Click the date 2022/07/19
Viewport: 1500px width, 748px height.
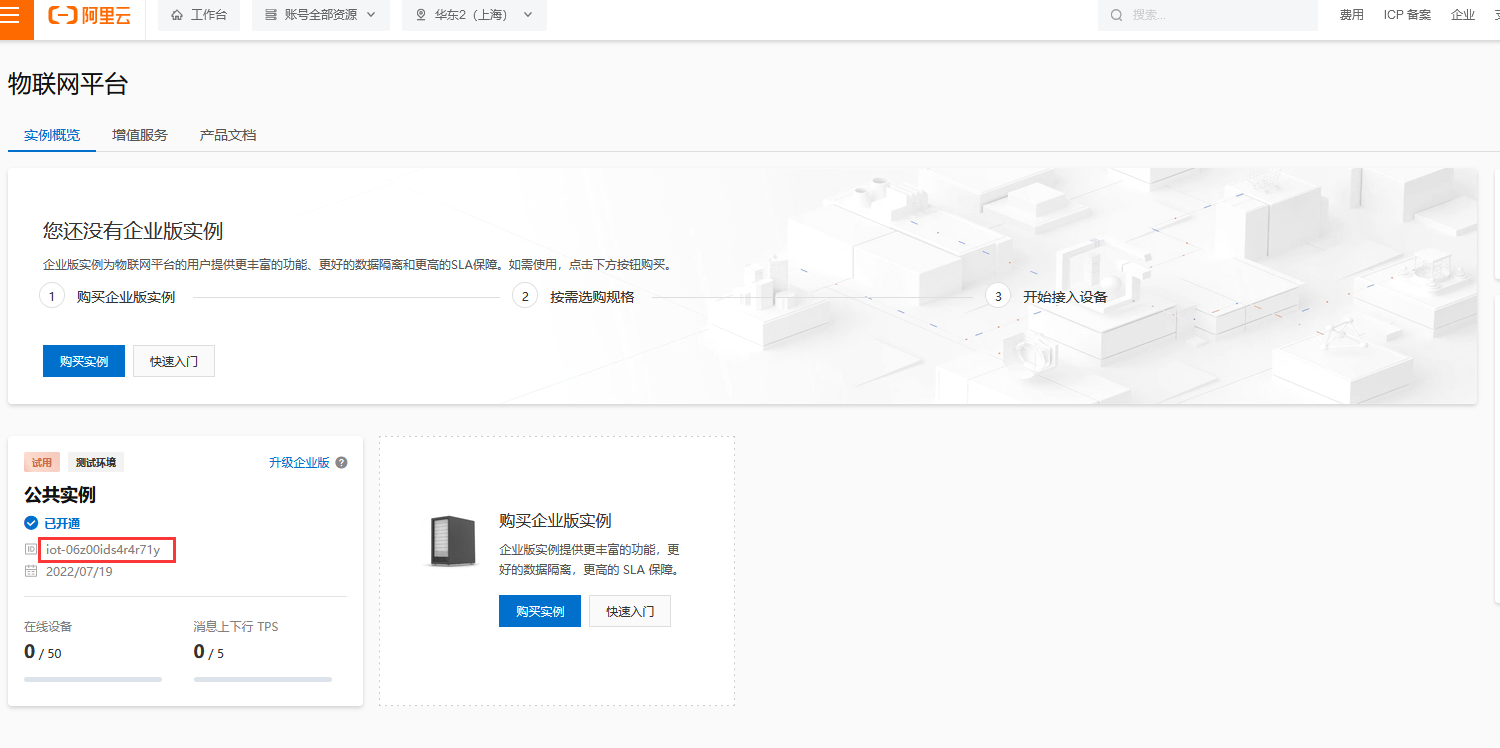pyautogui.click(x=79, y=571)
